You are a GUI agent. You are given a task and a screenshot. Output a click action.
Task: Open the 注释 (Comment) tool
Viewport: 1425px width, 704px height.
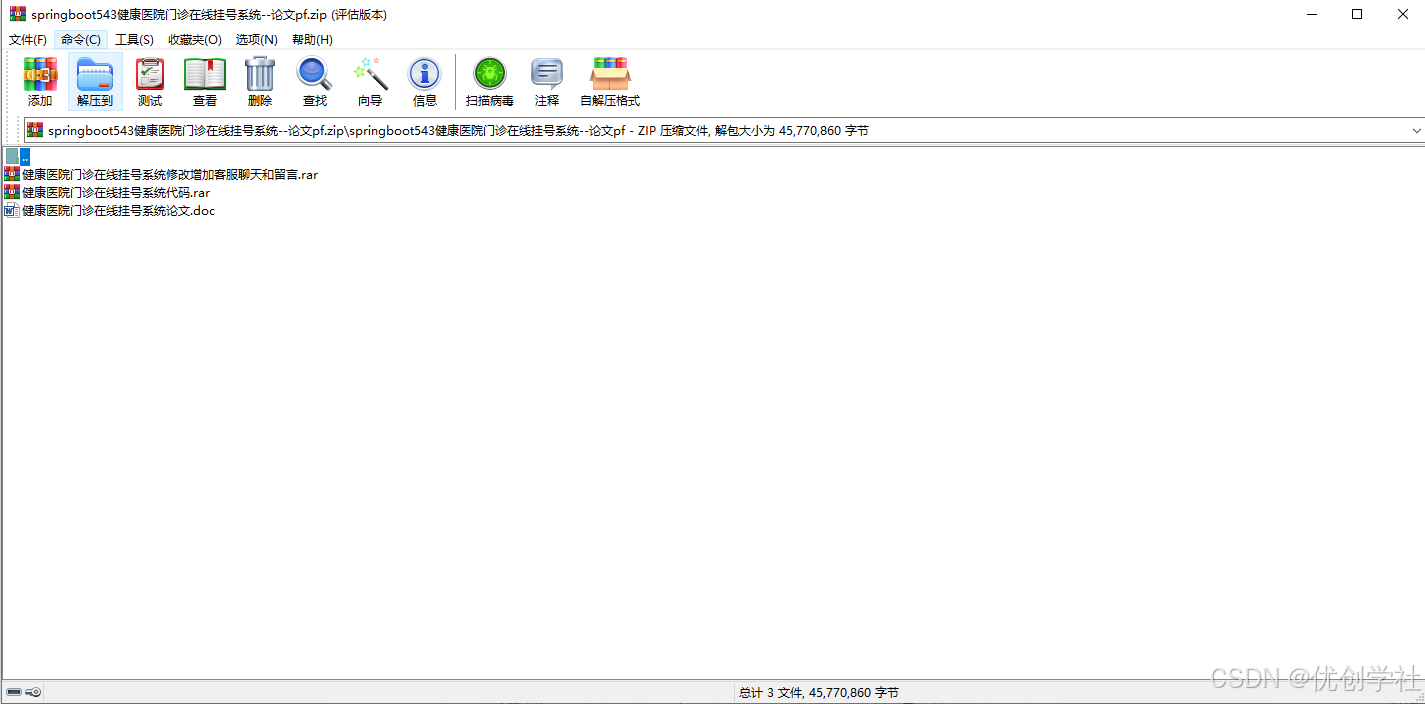[547, 81]
